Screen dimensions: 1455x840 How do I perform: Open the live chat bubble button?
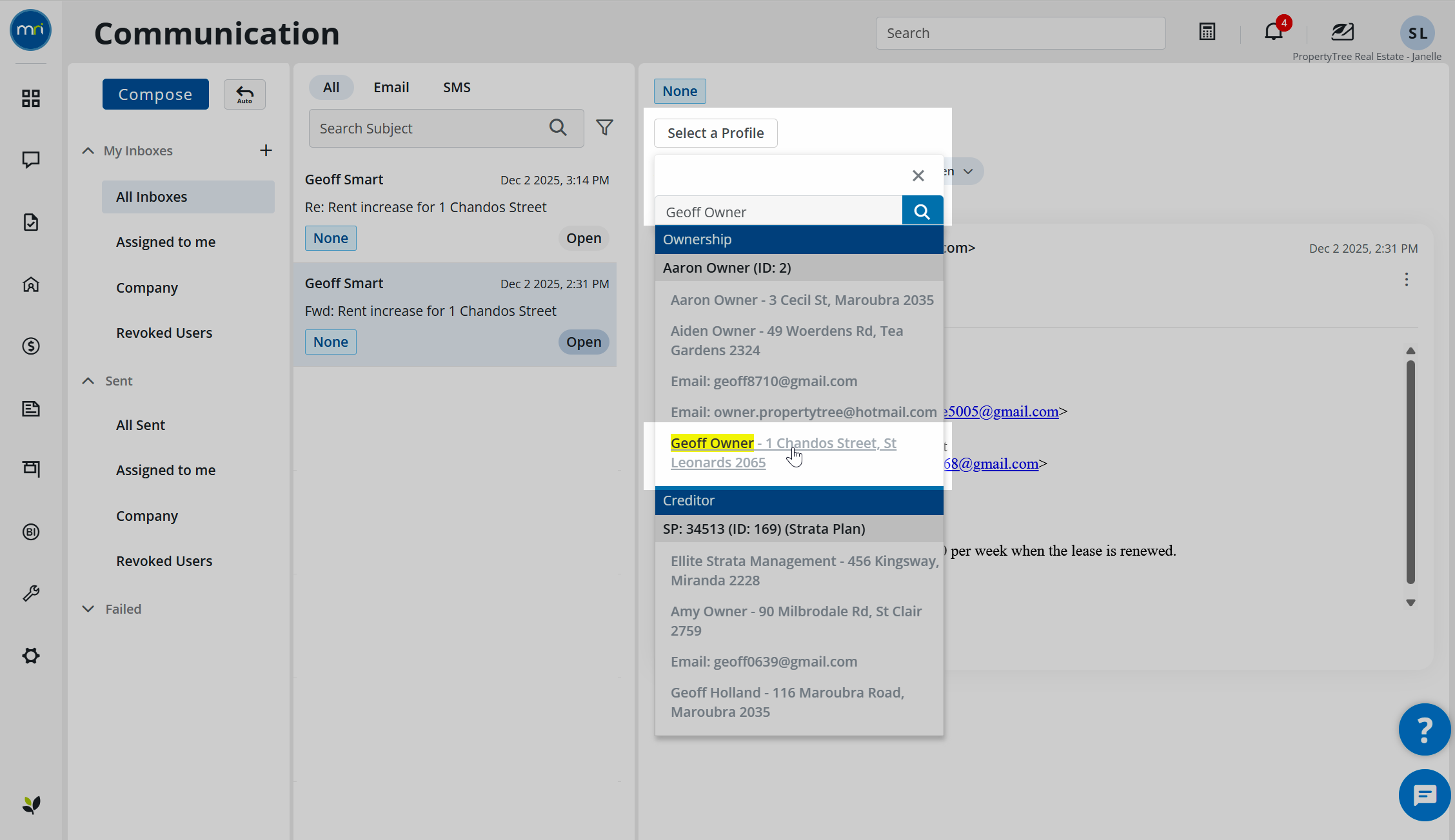click(x=1425, y=796)
